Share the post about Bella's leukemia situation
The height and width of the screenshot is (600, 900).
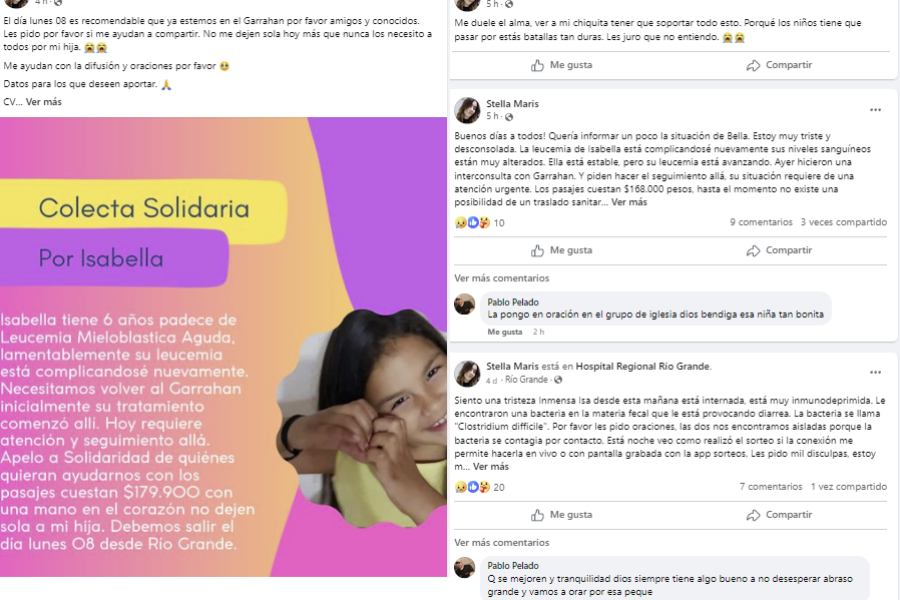pyautogui.click(x=779, y=251)
